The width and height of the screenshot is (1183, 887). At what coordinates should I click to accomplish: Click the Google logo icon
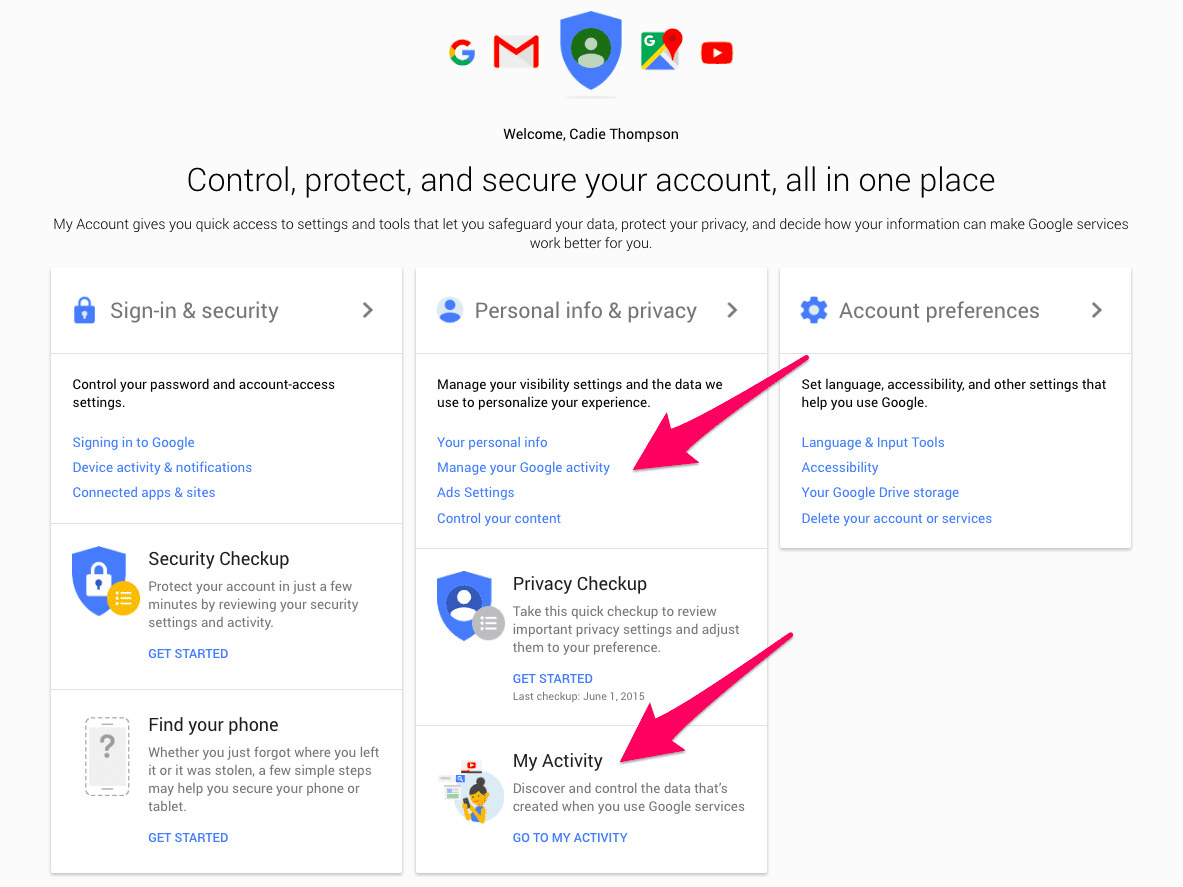[x=461, y=52]
